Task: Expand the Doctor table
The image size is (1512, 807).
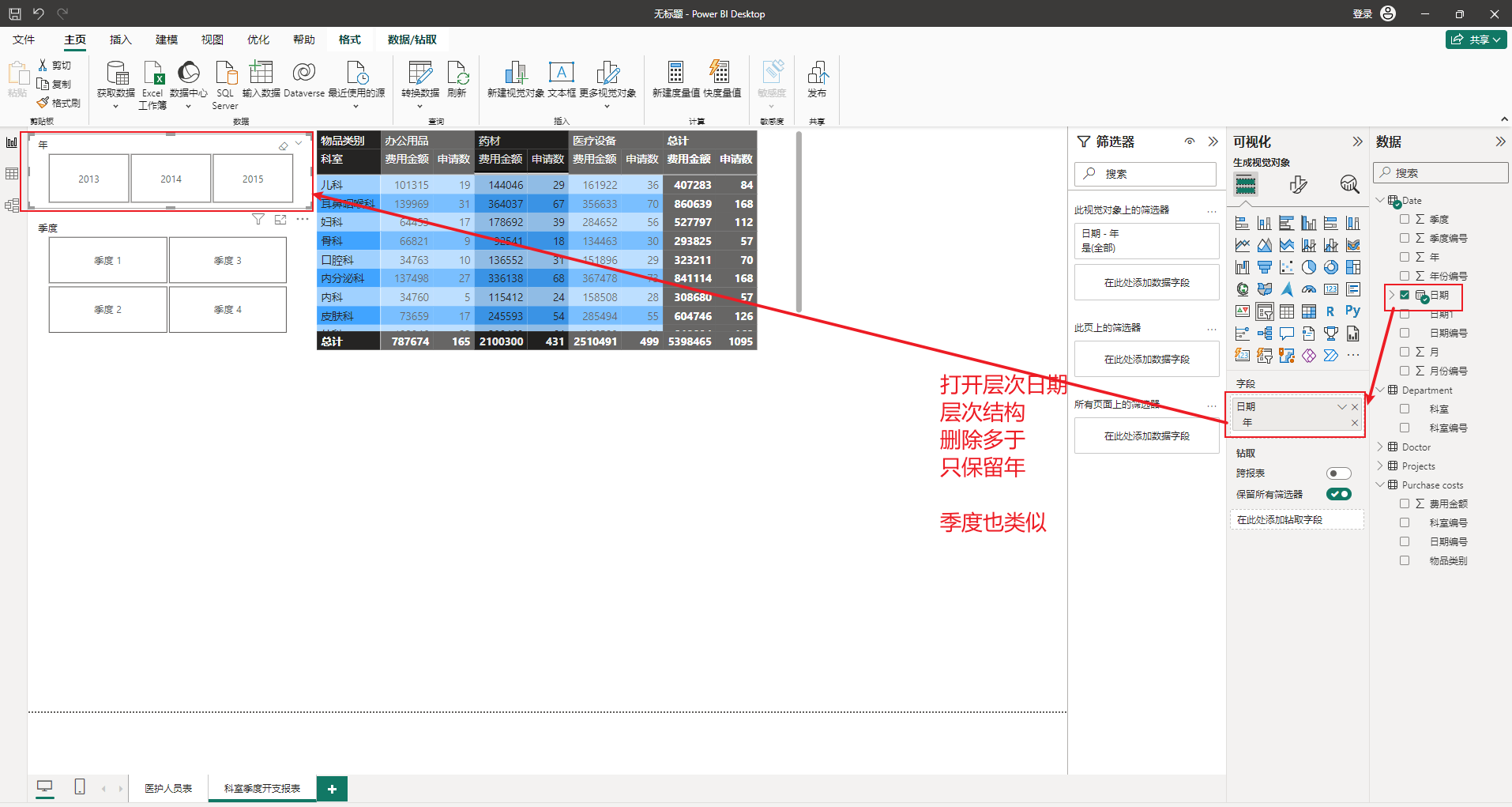Action: click(x=1380, y=447)
